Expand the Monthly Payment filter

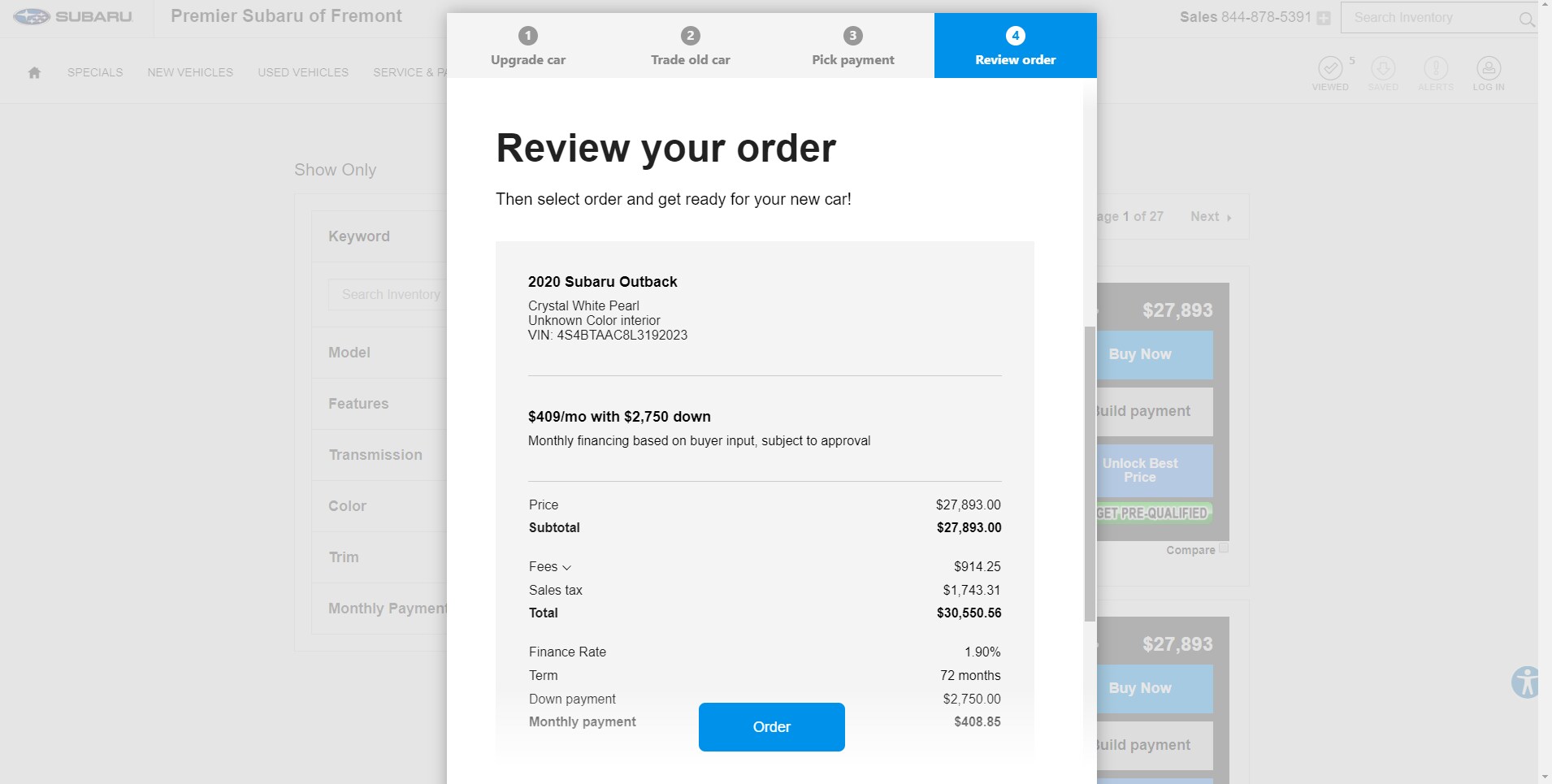pos(379,609)
